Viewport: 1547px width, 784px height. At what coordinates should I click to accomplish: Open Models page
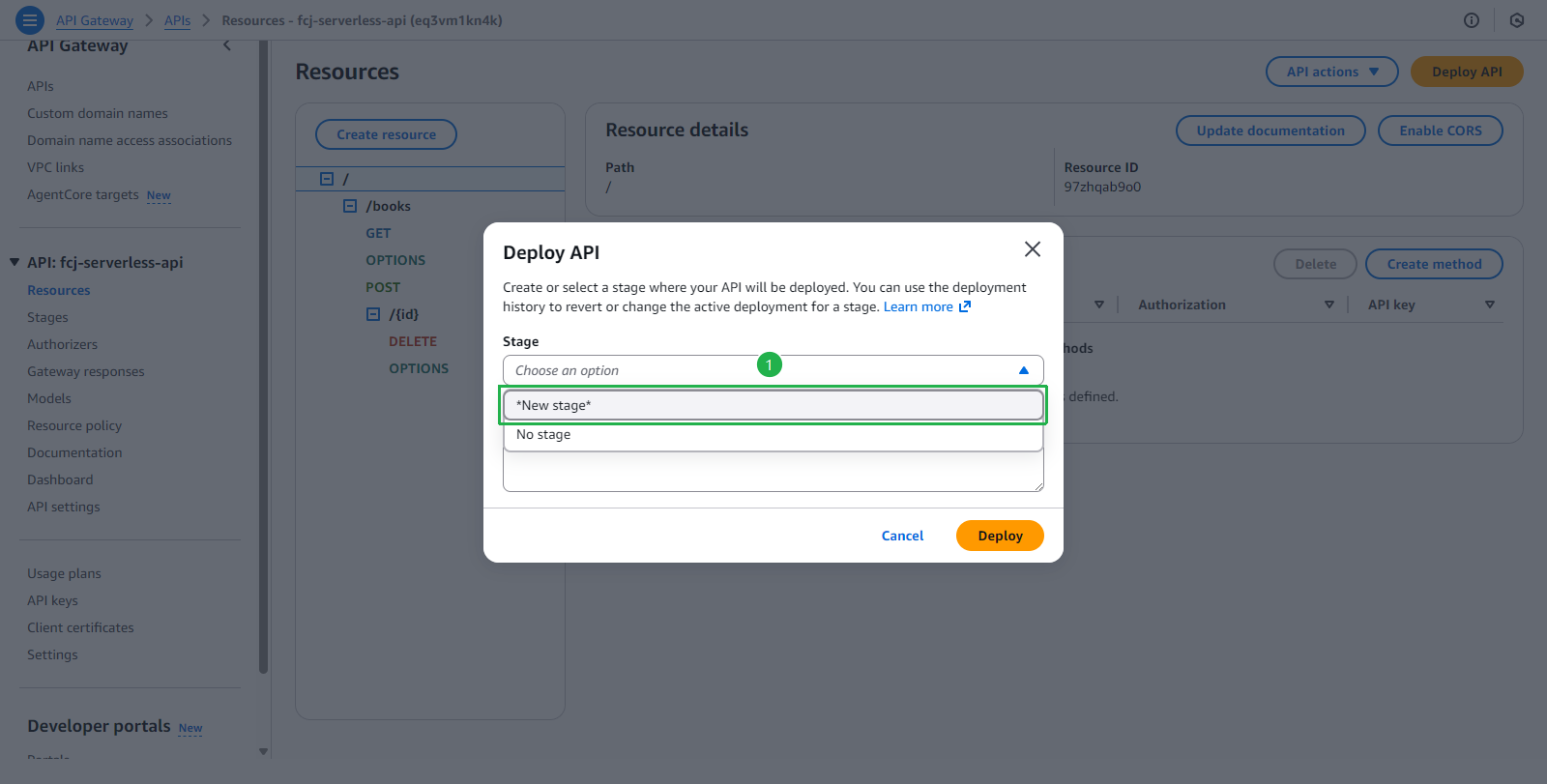click(49, 398)
